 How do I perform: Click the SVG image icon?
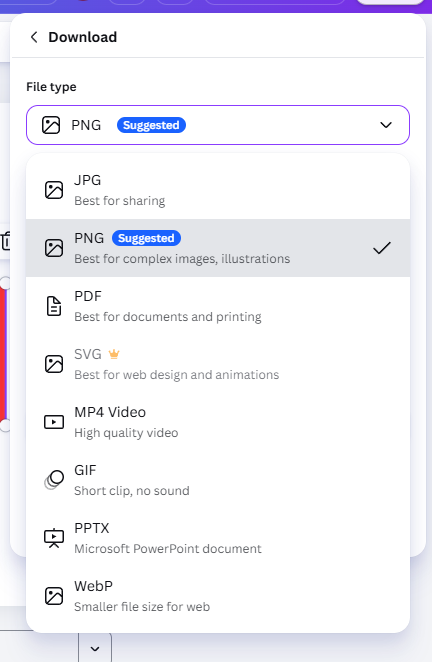54,364
